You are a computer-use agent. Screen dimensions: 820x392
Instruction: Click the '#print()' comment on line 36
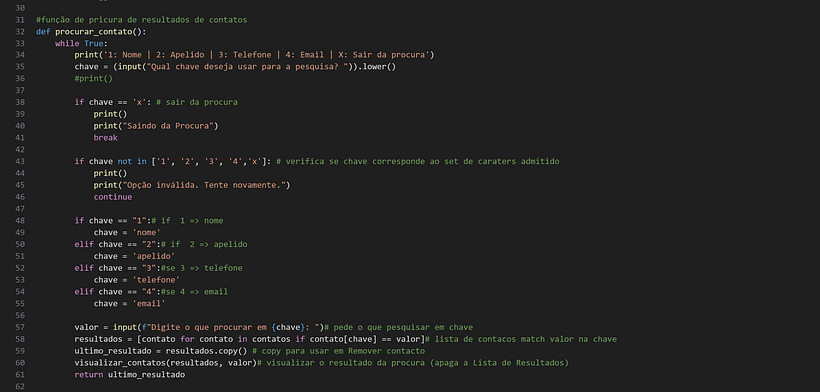(94, 79)
